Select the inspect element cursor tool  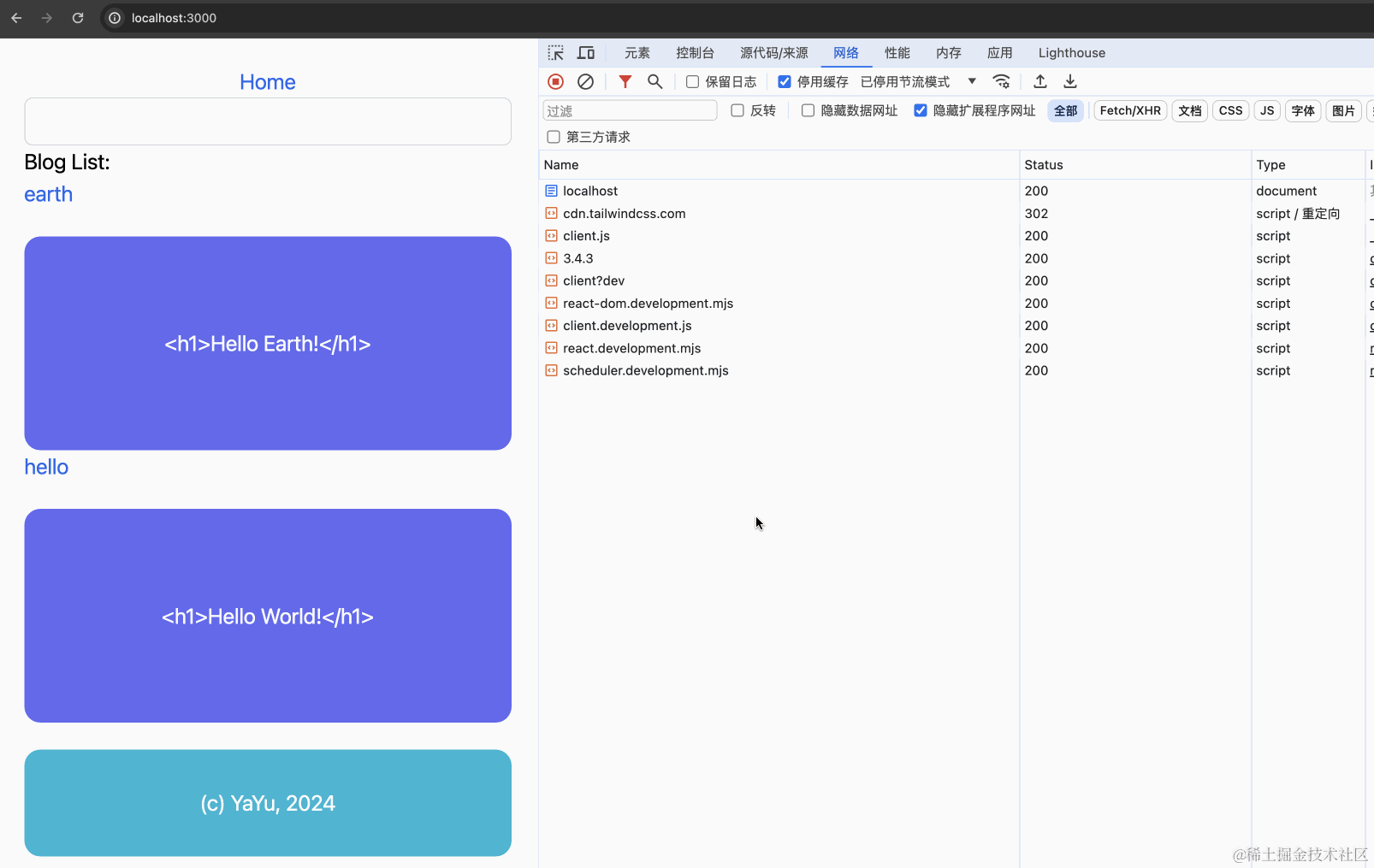click(x=555, y=52)
